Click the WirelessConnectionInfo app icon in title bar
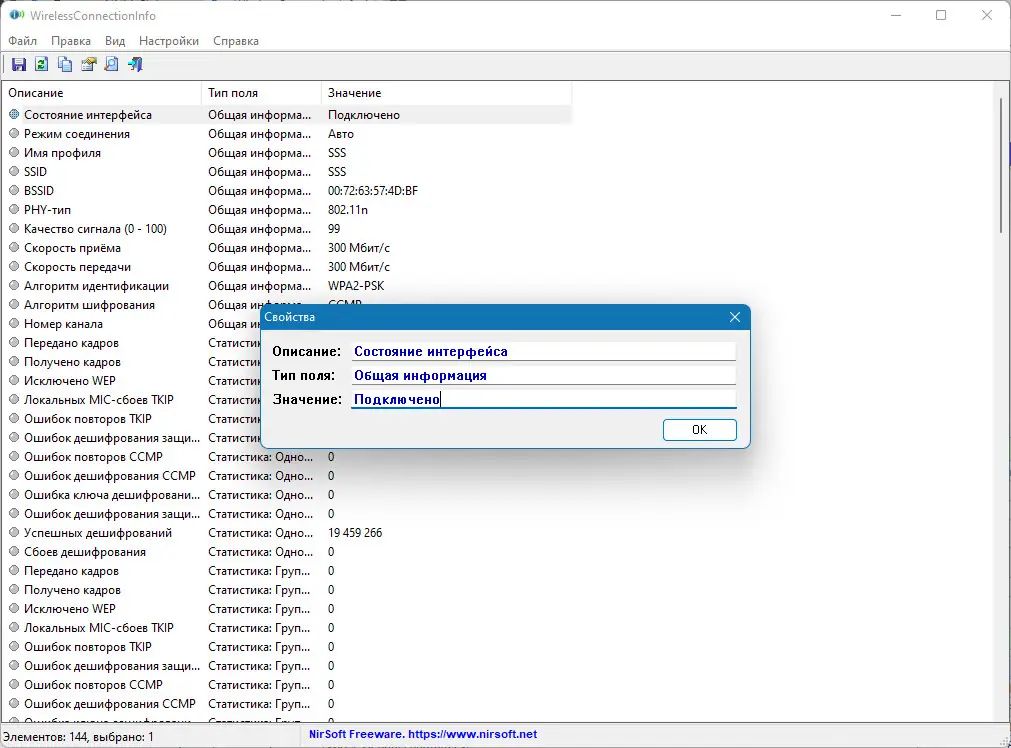 17,15
